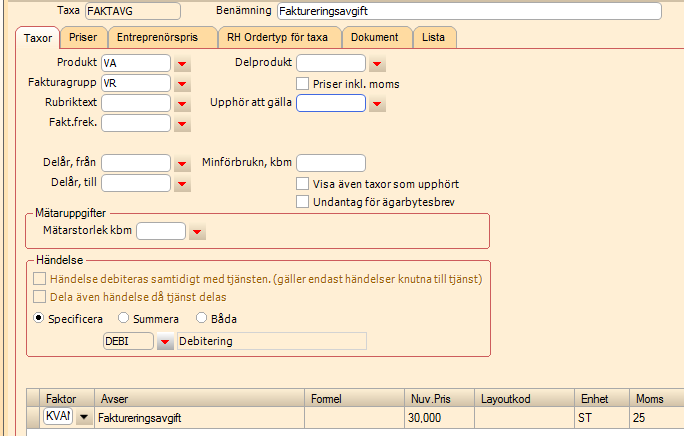
Task: Open the Upphör att gälla date picker arrow
Action: [377, 104]
